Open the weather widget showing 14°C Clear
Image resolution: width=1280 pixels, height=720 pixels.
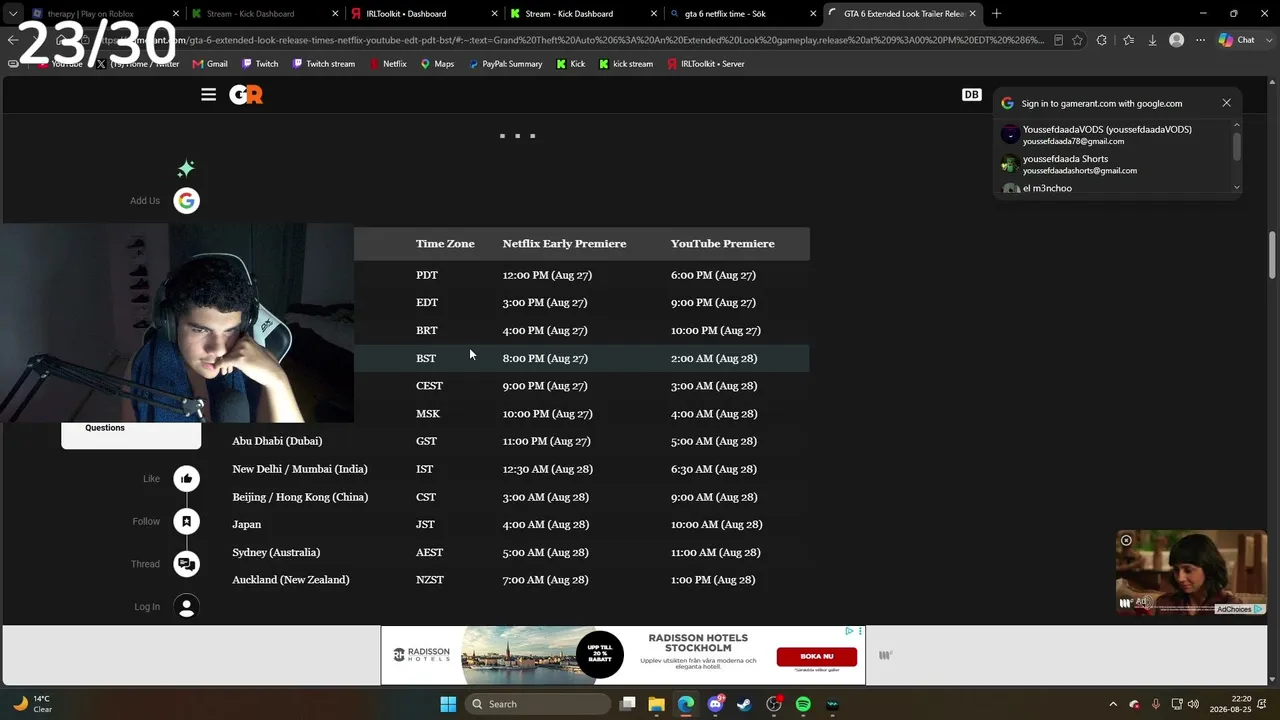(33, 704)
